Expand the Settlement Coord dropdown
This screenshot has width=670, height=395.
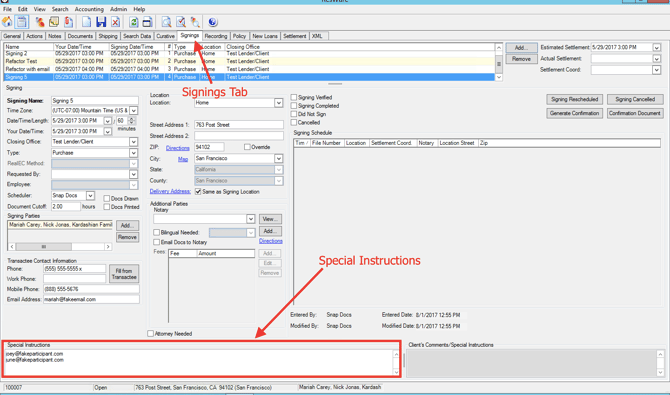click(656, 70)
